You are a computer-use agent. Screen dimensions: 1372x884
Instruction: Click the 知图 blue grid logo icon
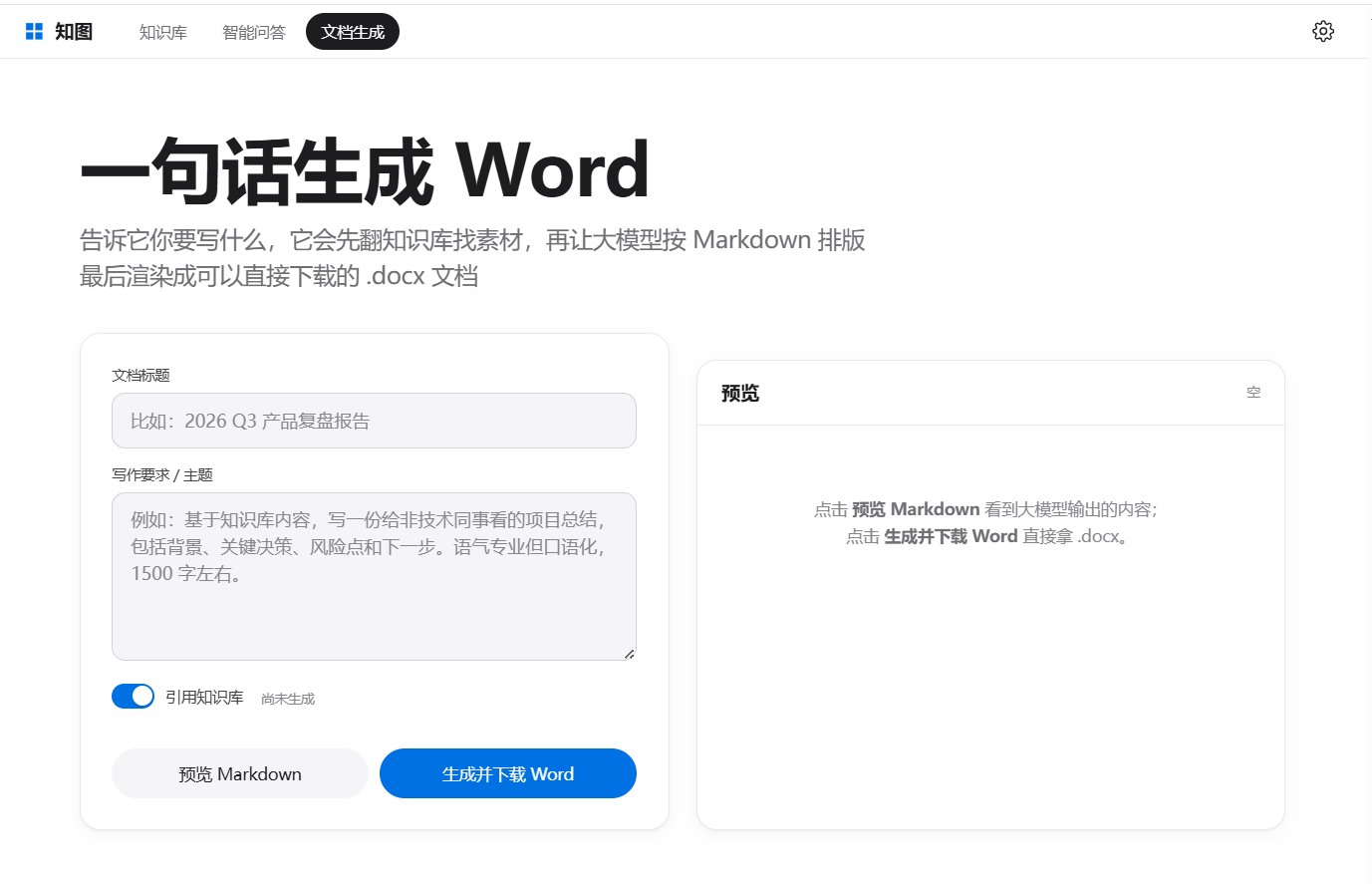(x=35, y=32)
